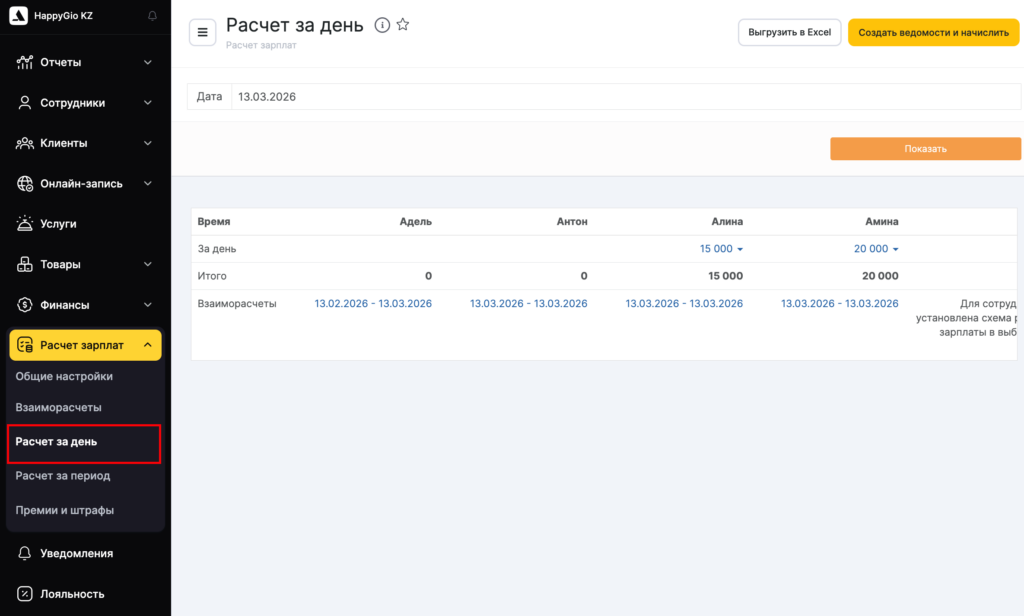Open Алина's 15 000 daily dropdown

coord(721,249)
